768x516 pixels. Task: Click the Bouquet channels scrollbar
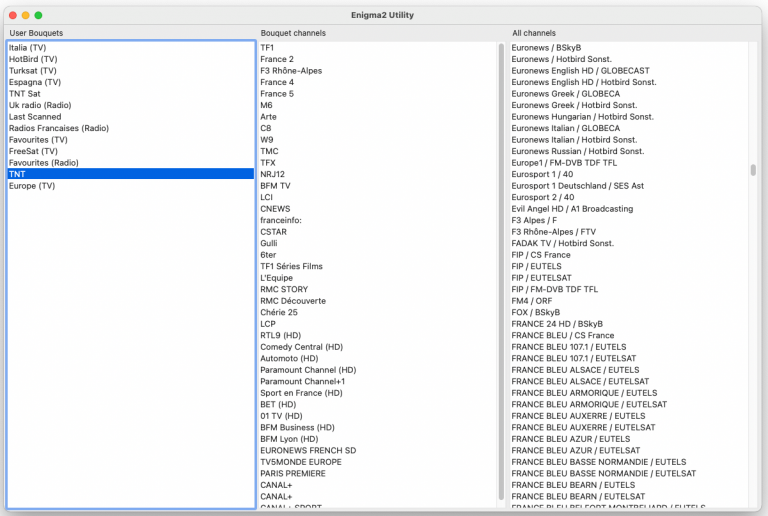[501, 272]
